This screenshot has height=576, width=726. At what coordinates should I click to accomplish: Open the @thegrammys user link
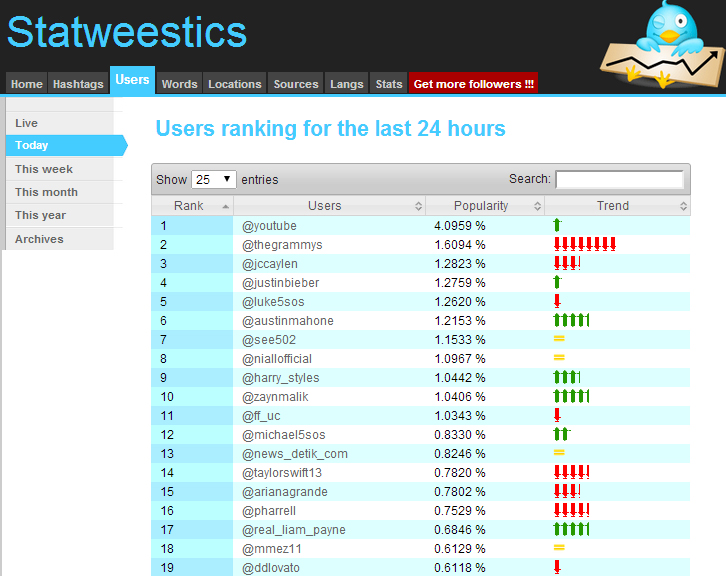[x=282, y=244]
